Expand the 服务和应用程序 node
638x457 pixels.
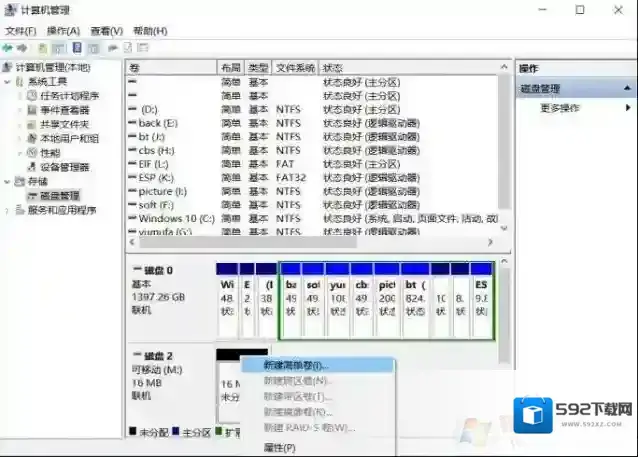(x=8, y=211)
